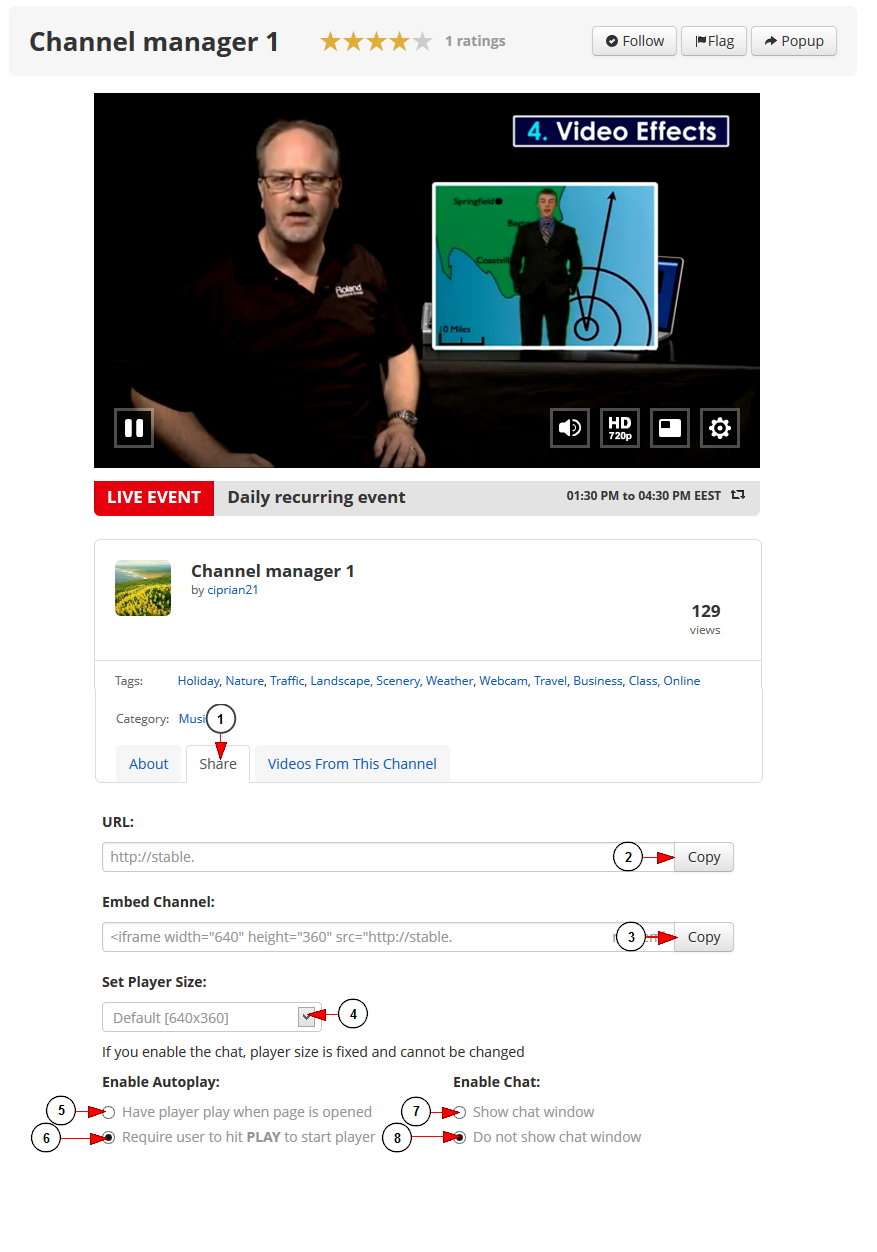Flag this channel using Flag button
The image size is (877, 1252).
pos(714,41)
